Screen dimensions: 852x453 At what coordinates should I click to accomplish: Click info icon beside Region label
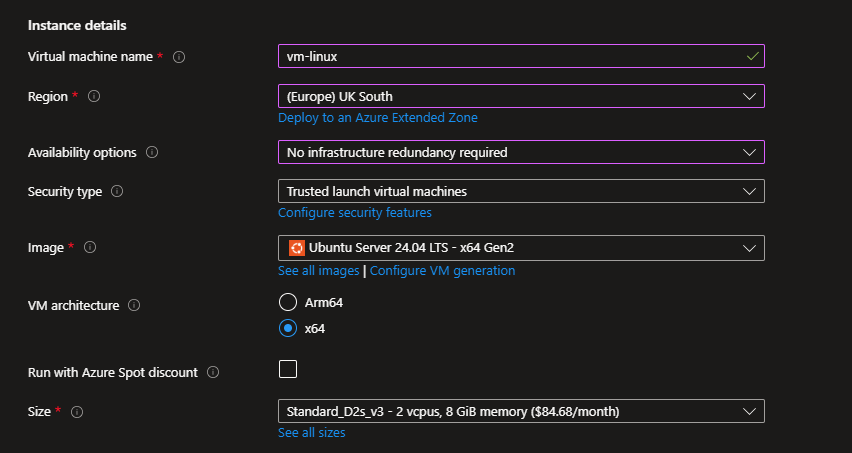click(96, 97)
